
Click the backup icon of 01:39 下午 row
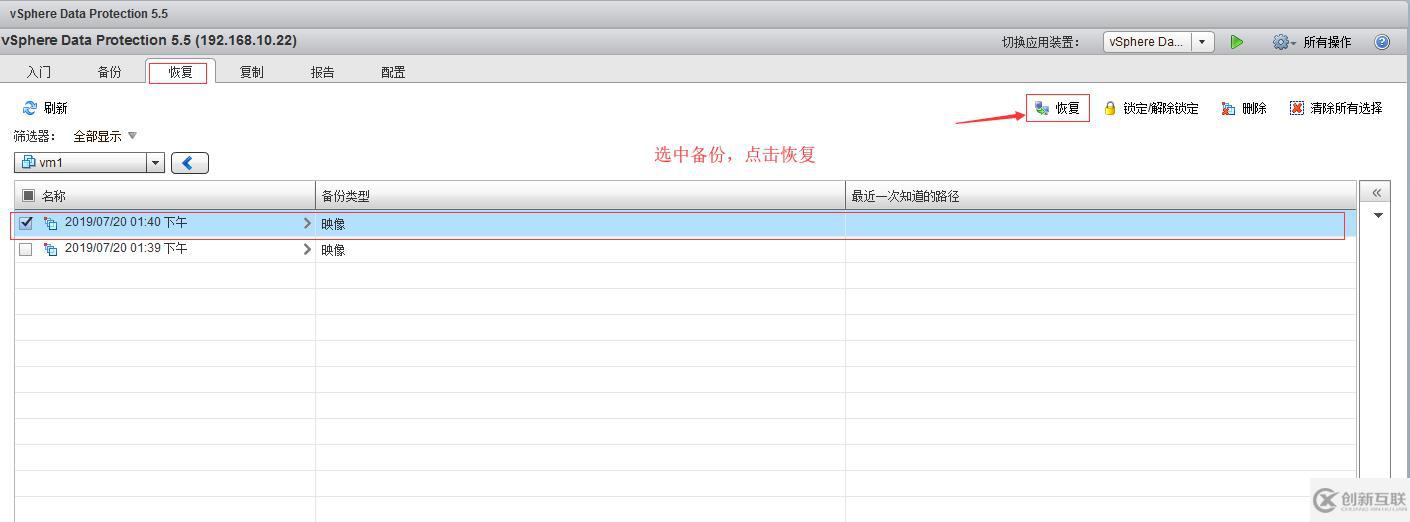coord(51,249)
